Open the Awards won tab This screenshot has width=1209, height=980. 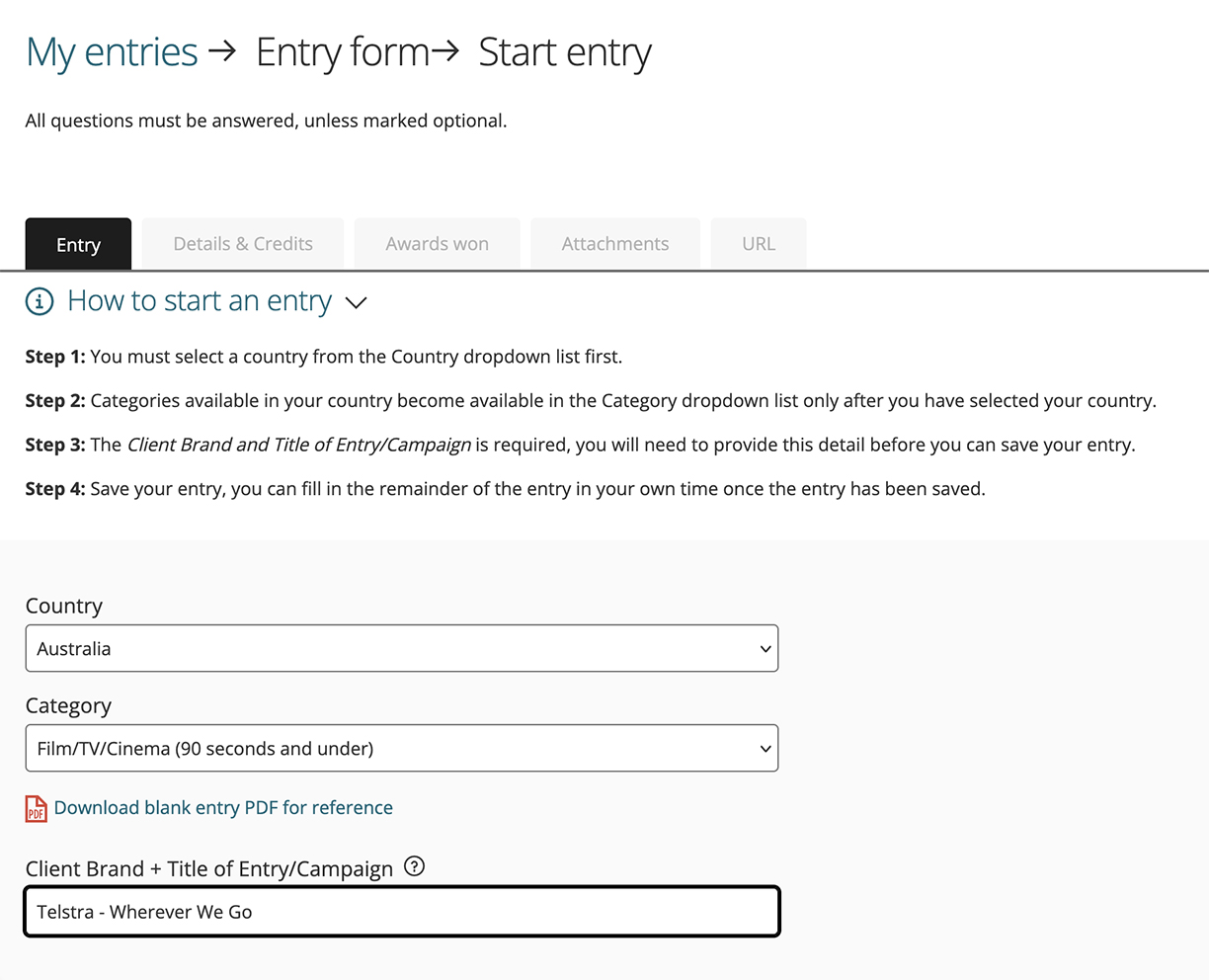(x=437, y=244)
